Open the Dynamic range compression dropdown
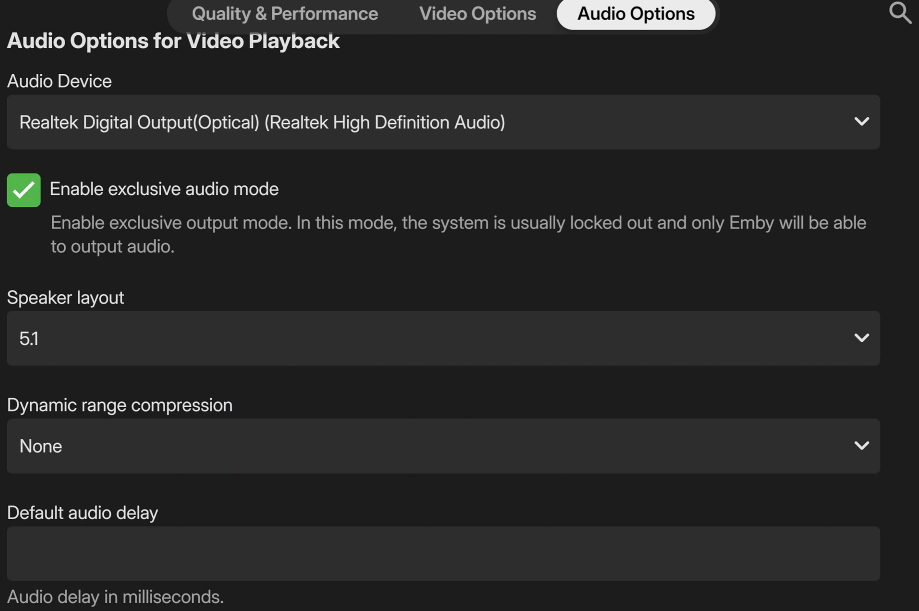Viewport: 919px width, 611px height. pyautogui.click(x=443, y=446)
